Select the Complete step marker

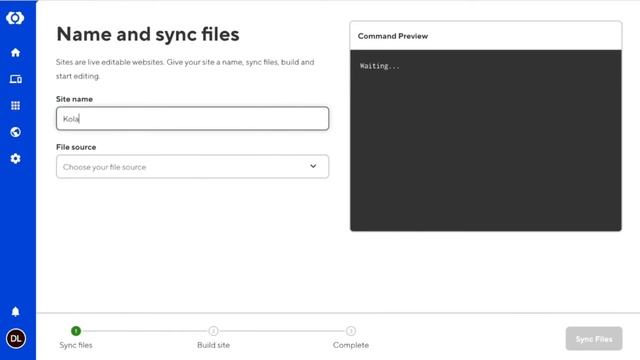point(351,331)
